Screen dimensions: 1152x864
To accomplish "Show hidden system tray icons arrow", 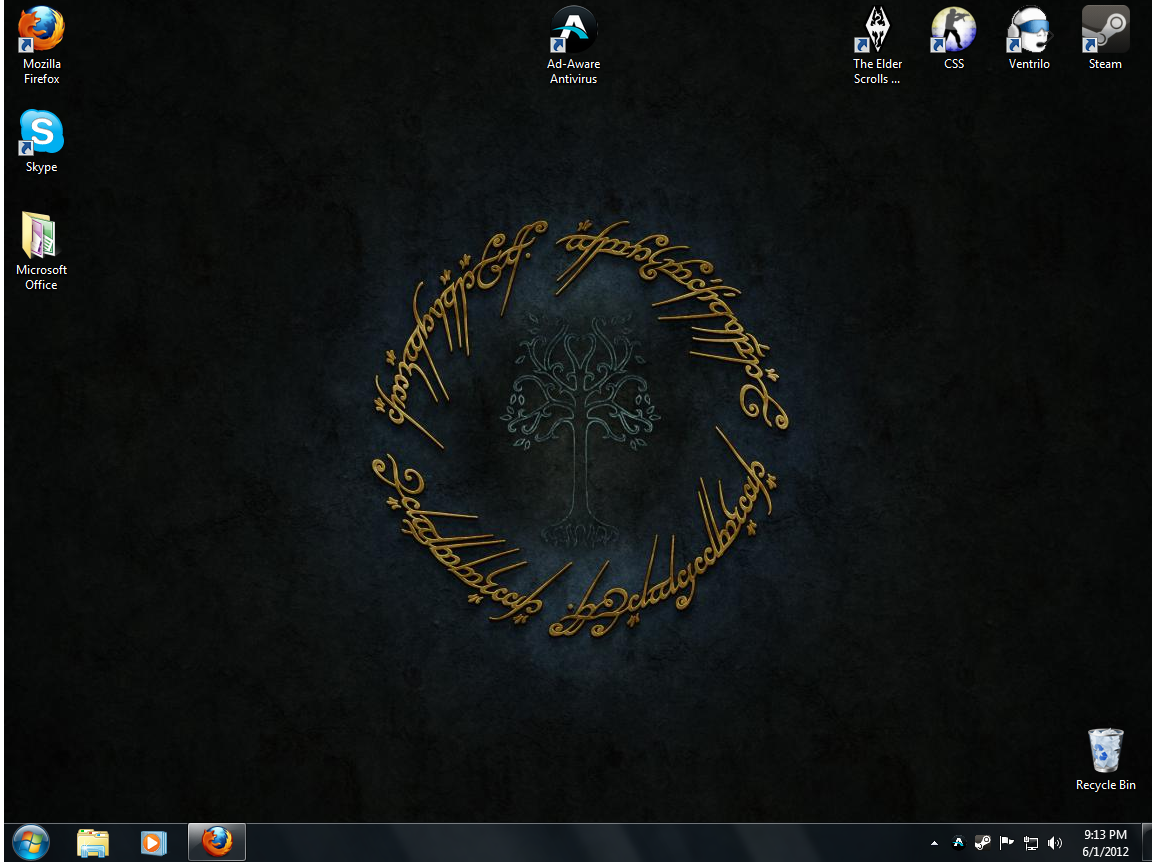I will pos(934,843).
